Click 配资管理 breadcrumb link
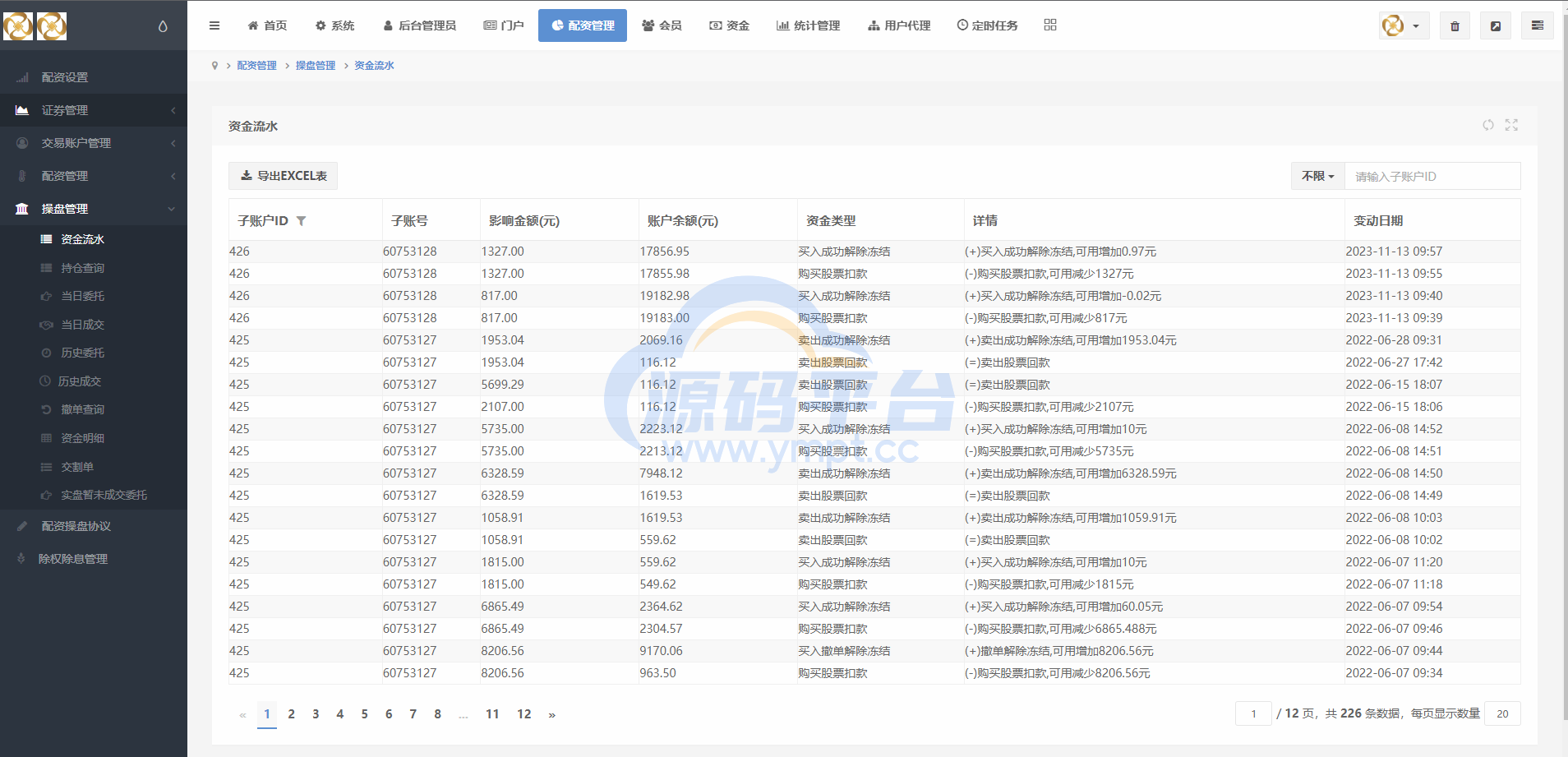The height and width of the screenshot is (757, 1568). [256, 66]
